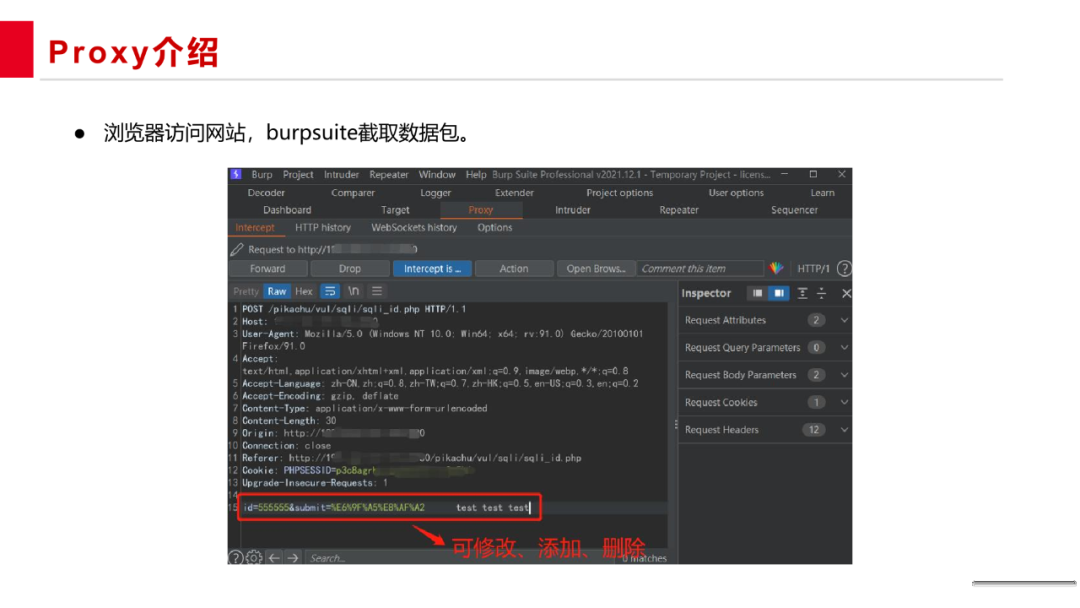Open search help question mark icon
Image resolution: width=1080 pixels, height=608 pixels.
236,557
